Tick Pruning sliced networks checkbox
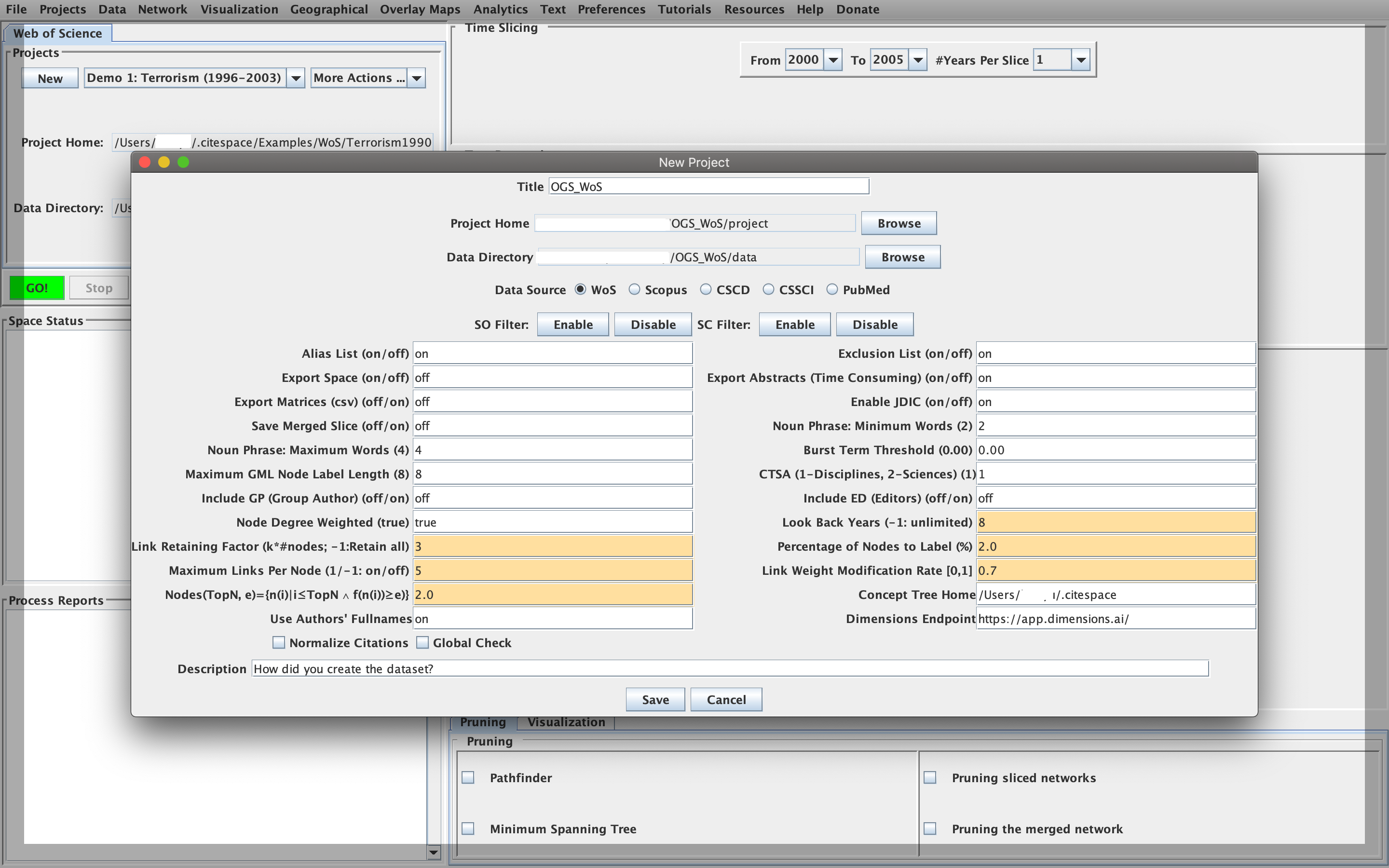Image resolution: width=1389 pixels, height=868 pixels. (930, 777)
